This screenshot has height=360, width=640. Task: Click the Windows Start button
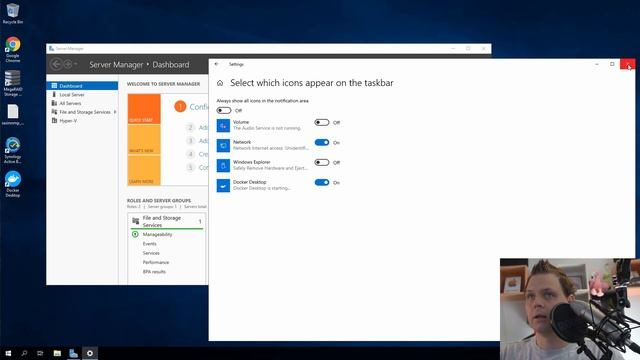coord(8,353)
